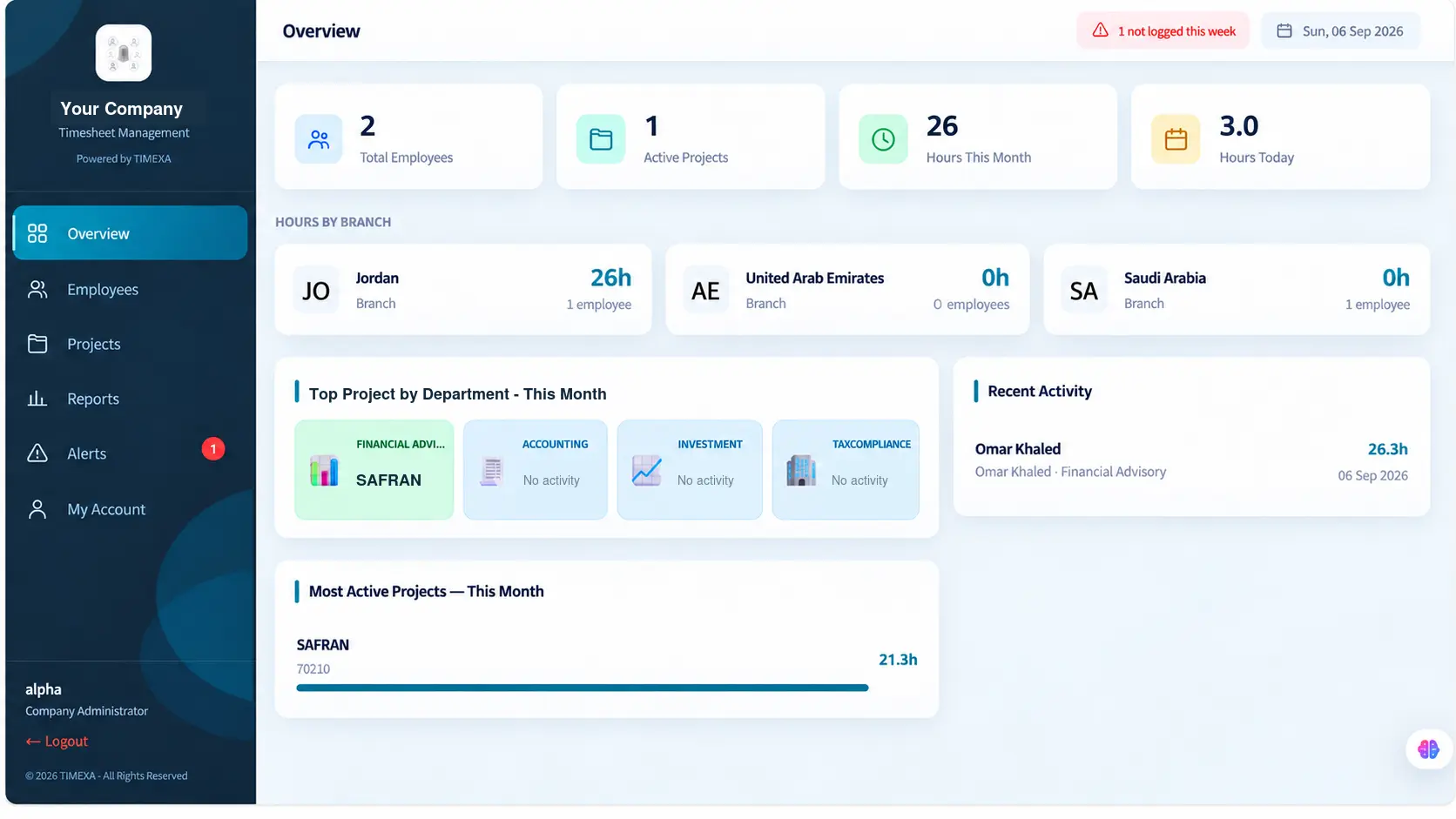Go to Employees in the sidebar
This screenshot has width=1456, height=819.
(131, 289)
